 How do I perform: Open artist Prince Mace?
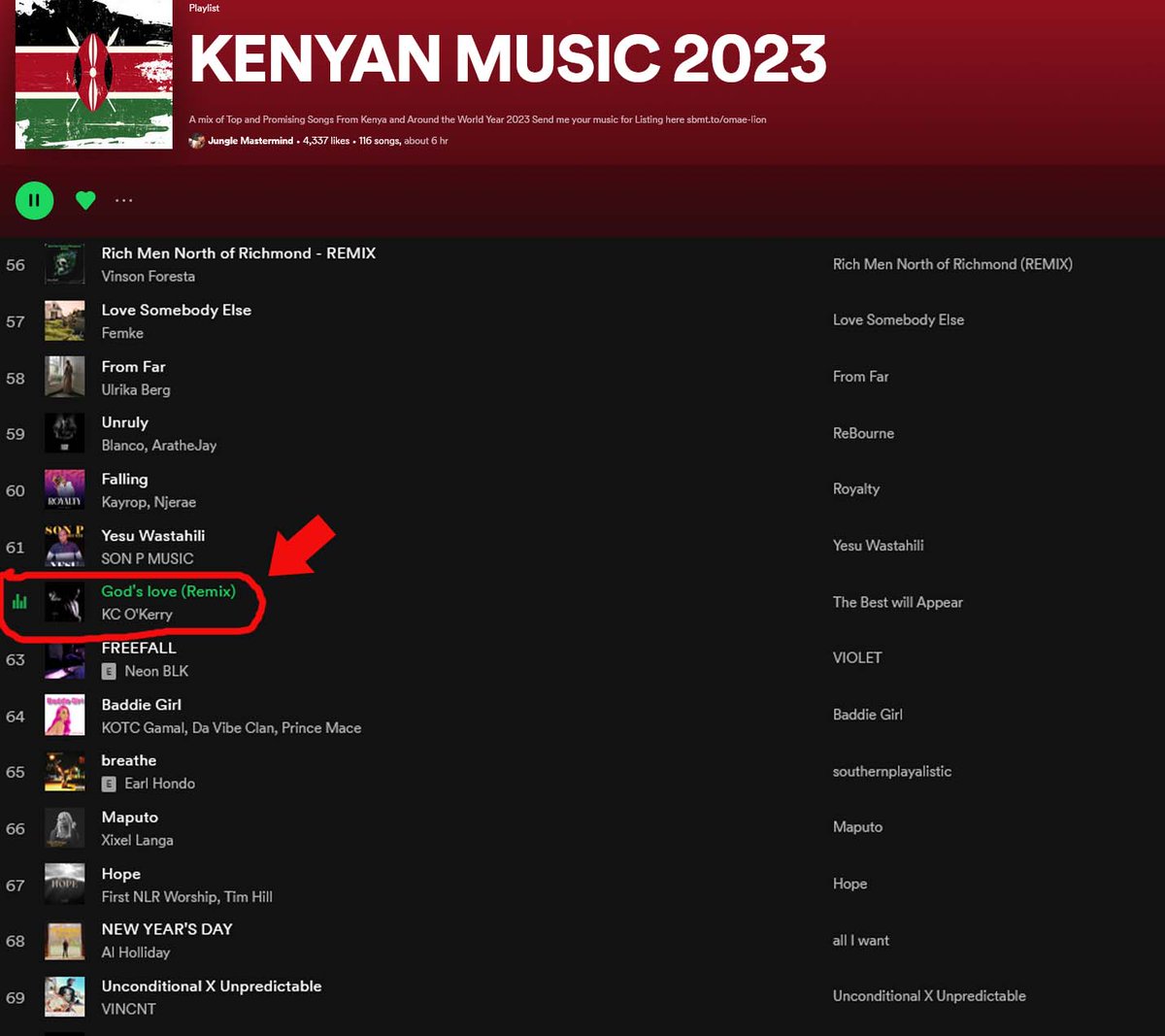point(321,727)
